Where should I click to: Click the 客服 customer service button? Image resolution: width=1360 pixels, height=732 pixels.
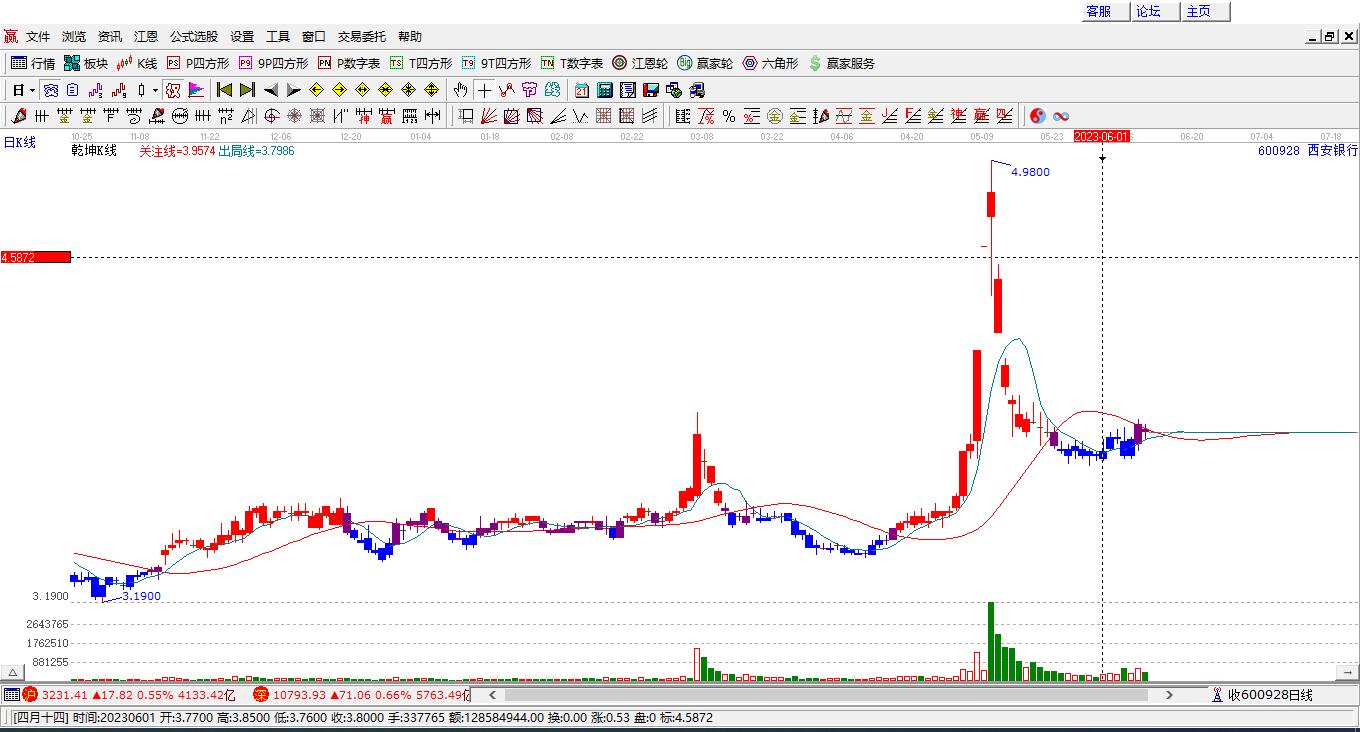(x=1105, y=11)
